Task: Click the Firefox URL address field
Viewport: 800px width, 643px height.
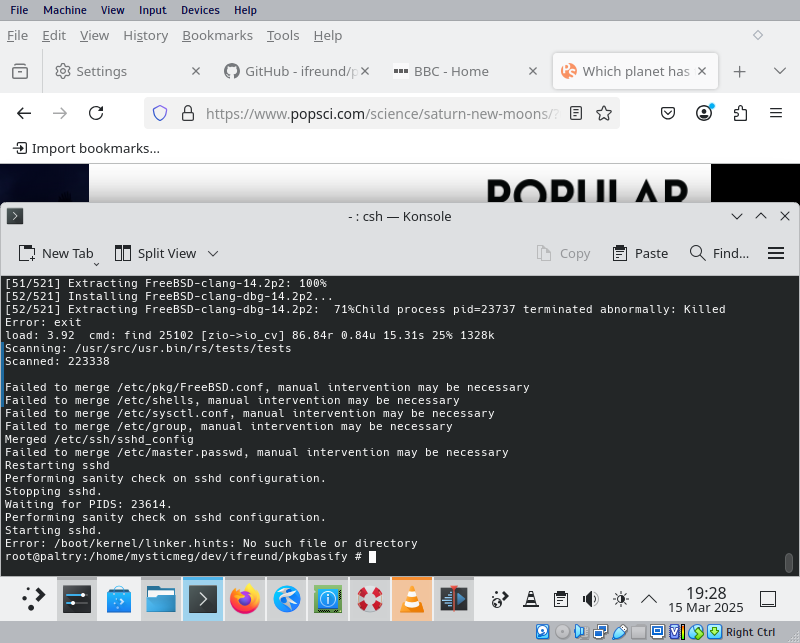Action: tap(380, 114)
